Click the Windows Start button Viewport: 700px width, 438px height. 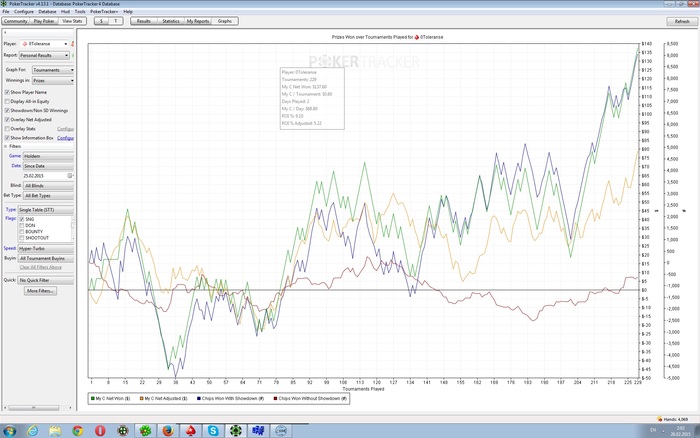tap(11, 430)
